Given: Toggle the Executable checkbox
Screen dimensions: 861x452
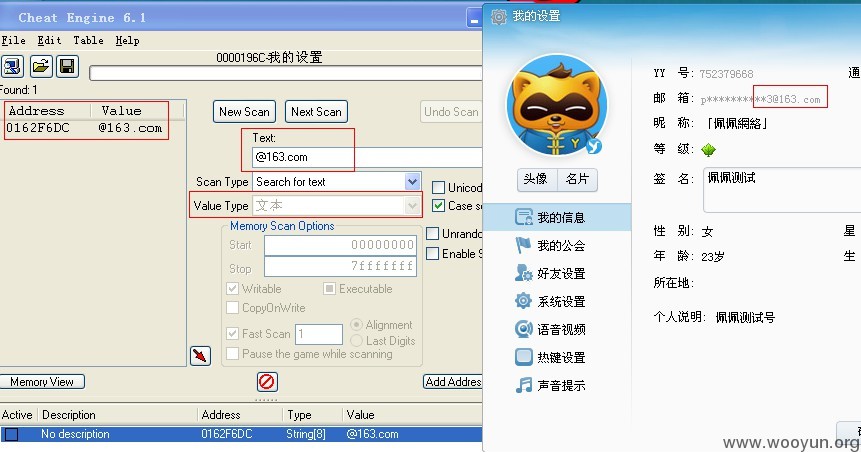Looking at the screenshot, I should coord(329,288).
